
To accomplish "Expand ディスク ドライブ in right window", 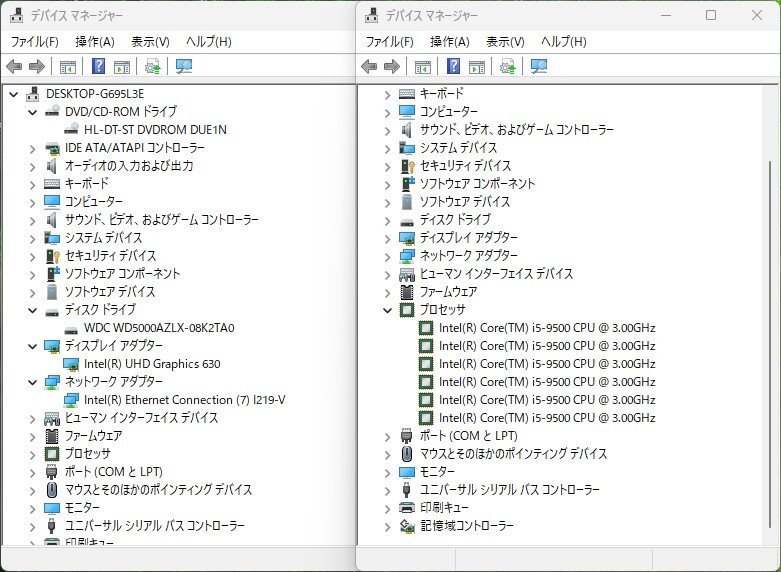I will tap(388, 221).
